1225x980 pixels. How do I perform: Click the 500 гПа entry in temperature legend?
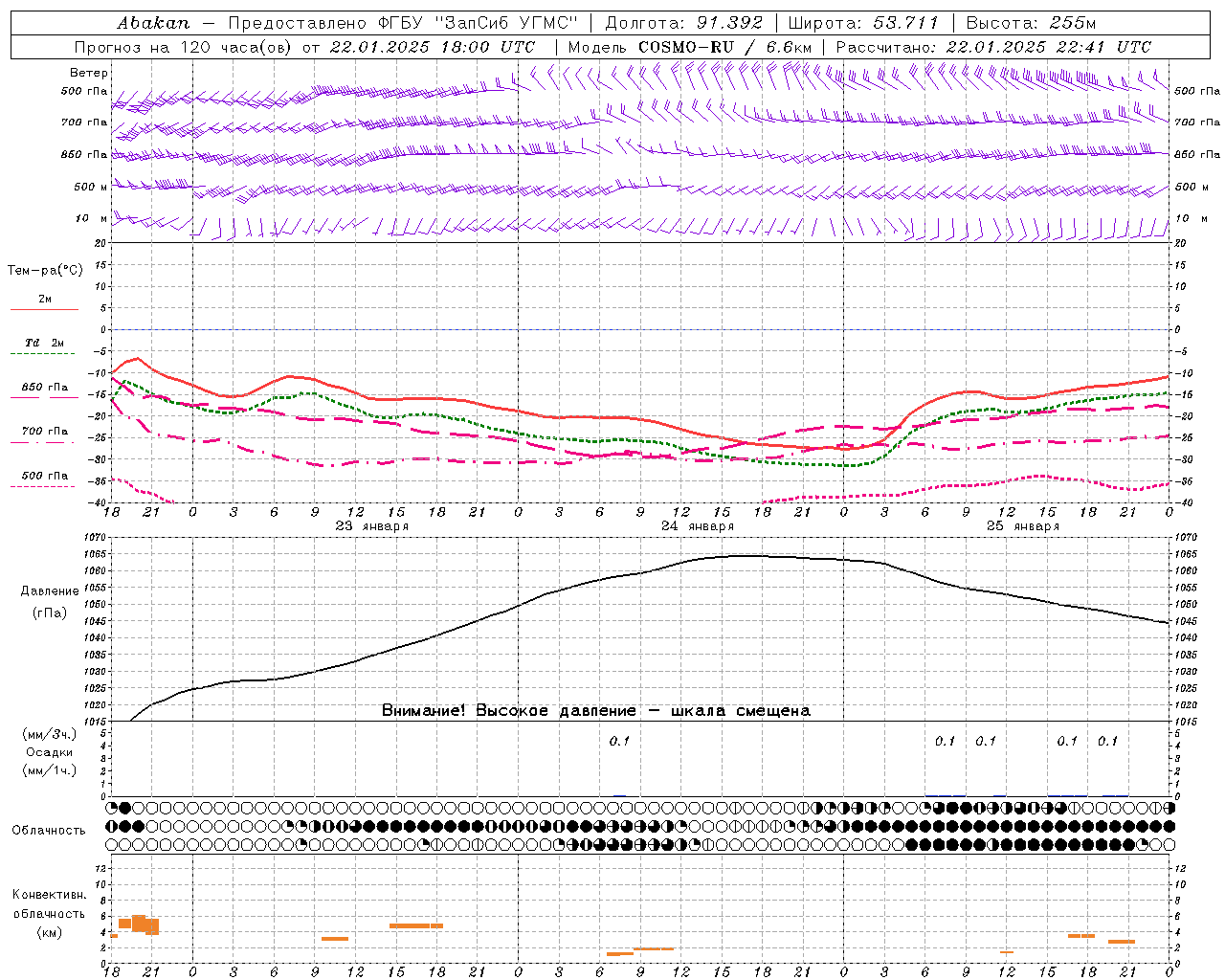(45, 476)
